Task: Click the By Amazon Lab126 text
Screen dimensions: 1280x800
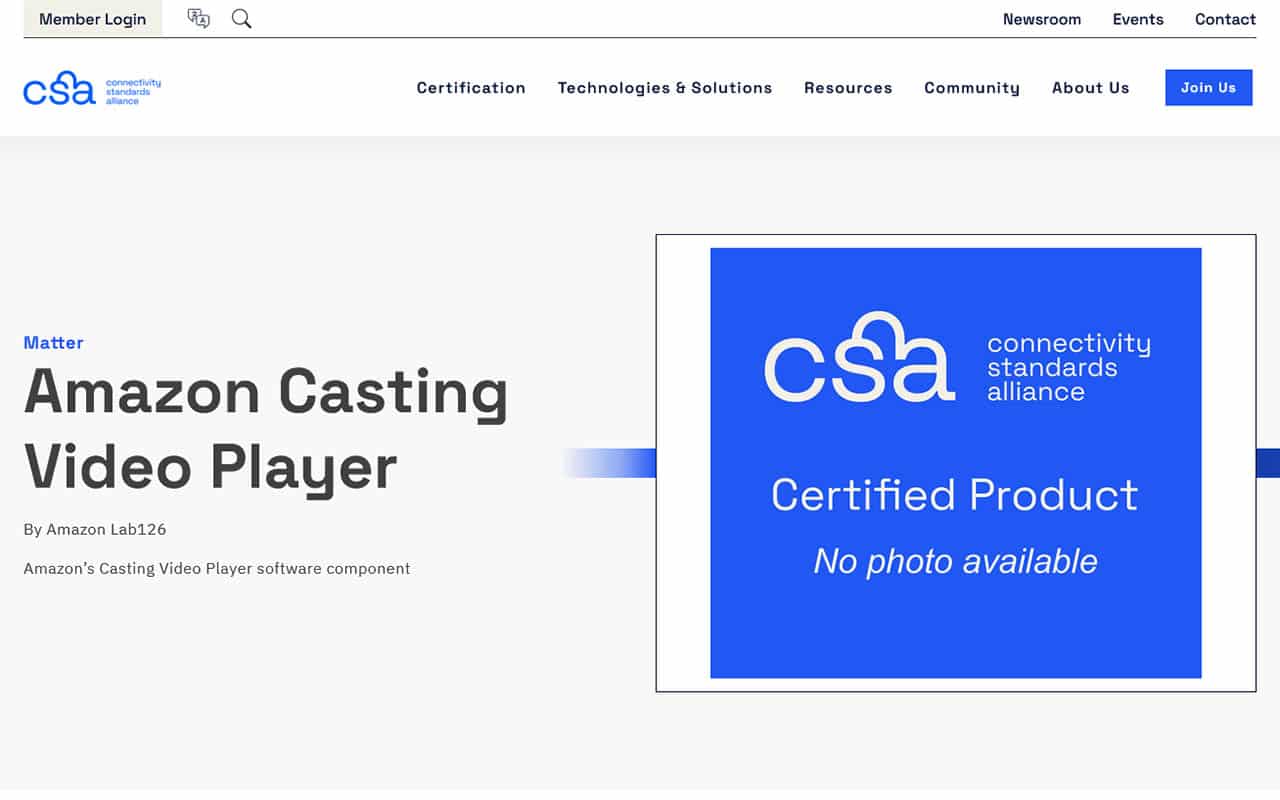Action: coord(95,529)
